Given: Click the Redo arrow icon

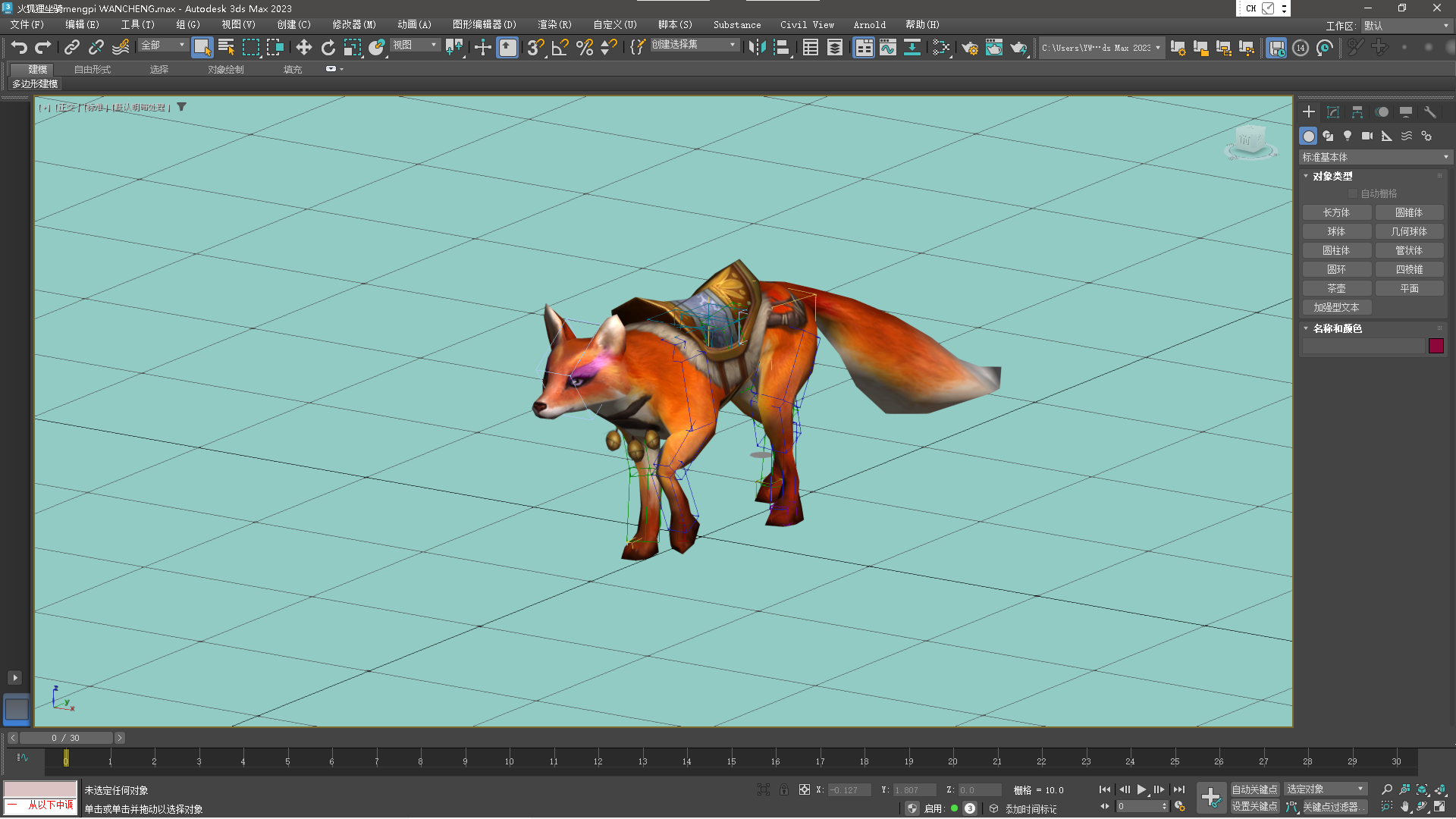Looking at the screenshot, I should point(43,47).
